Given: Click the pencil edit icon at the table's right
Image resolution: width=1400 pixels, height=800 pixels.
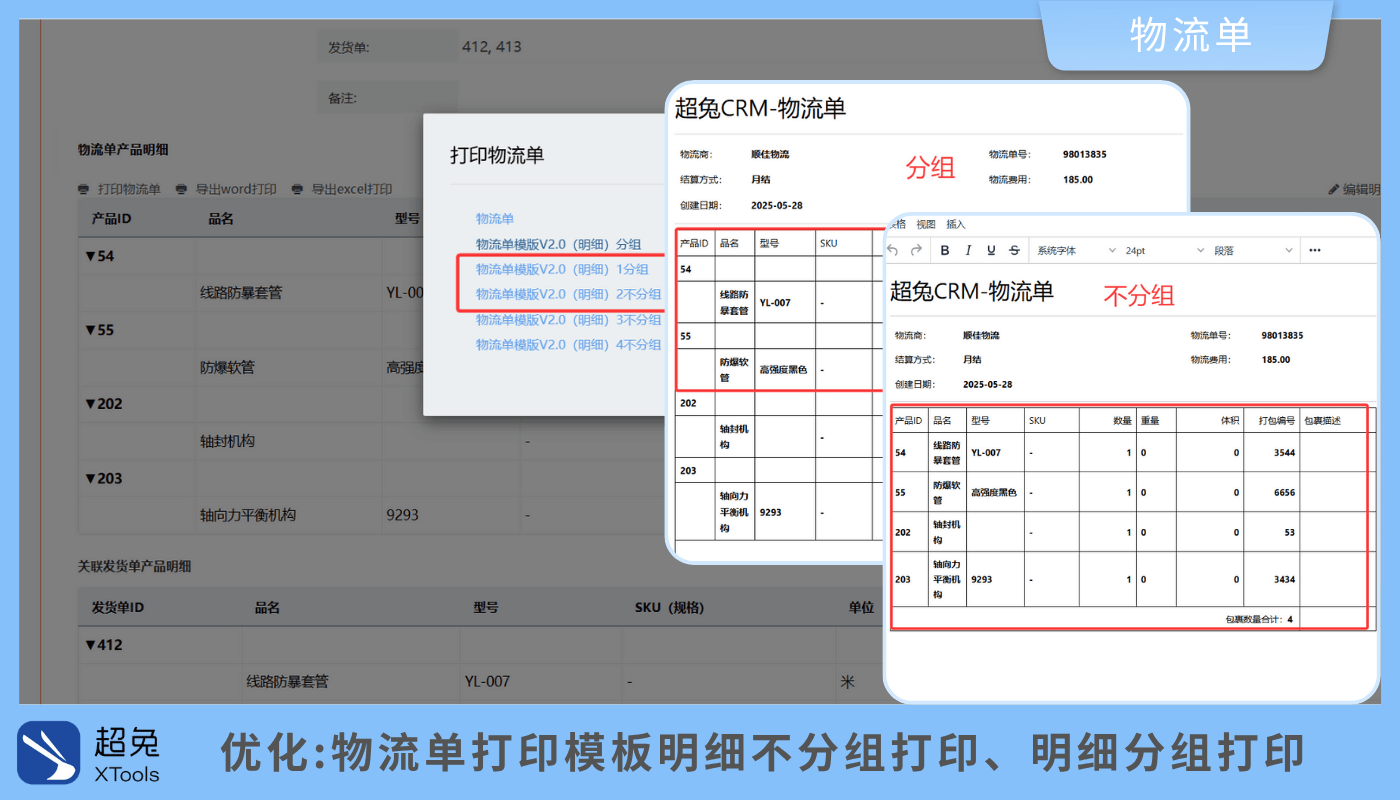Looking at the screenshot, I should point(1334,189).
